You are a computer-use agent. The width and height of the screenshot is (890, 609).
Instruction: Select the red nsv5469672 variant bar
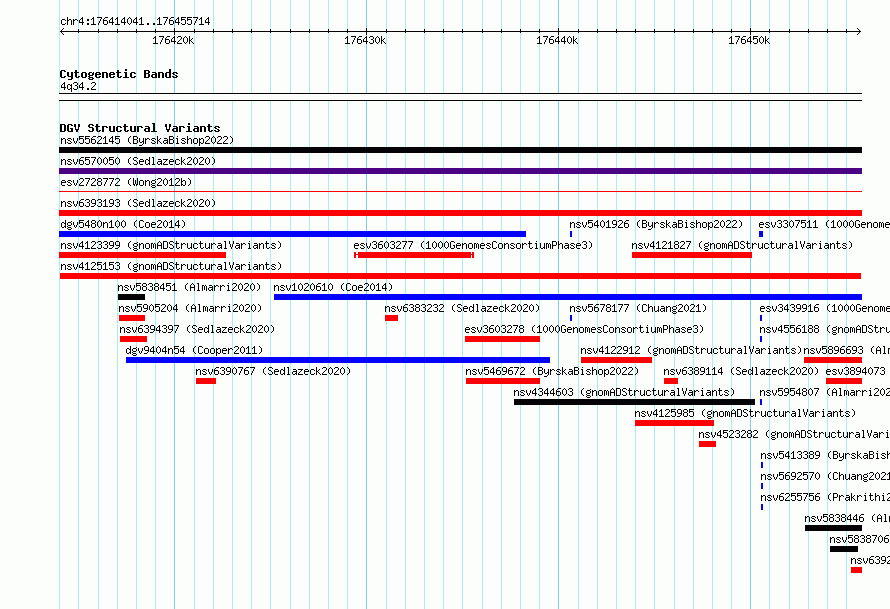[x=503, y=381]
